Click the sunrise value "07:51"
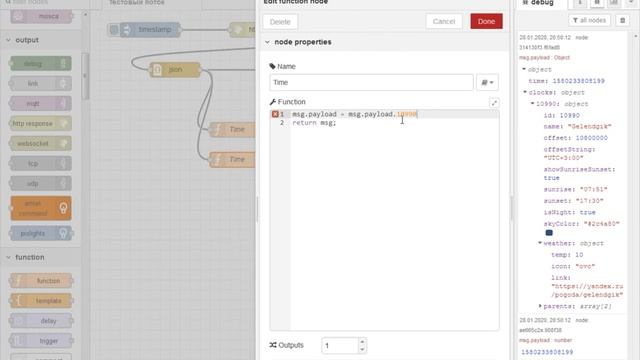 point(593,189)
